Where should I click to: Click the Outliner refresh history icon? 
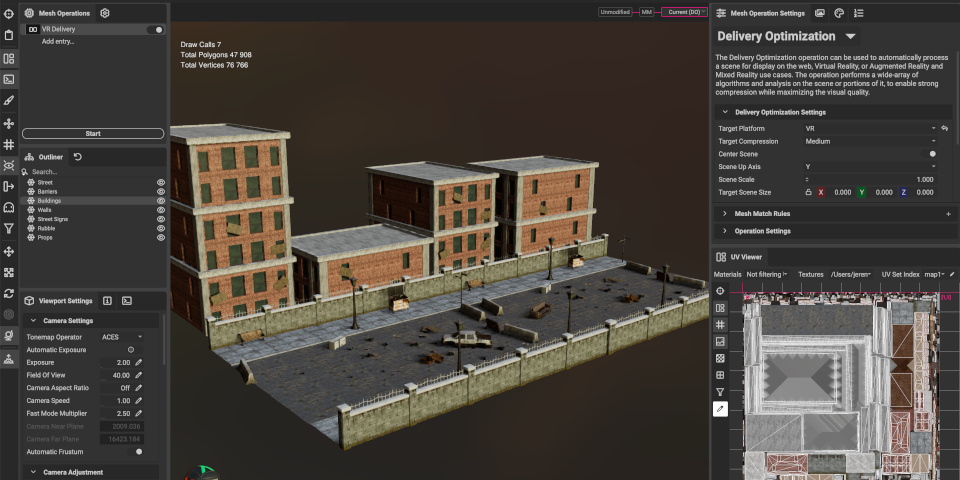coord(78,157)
